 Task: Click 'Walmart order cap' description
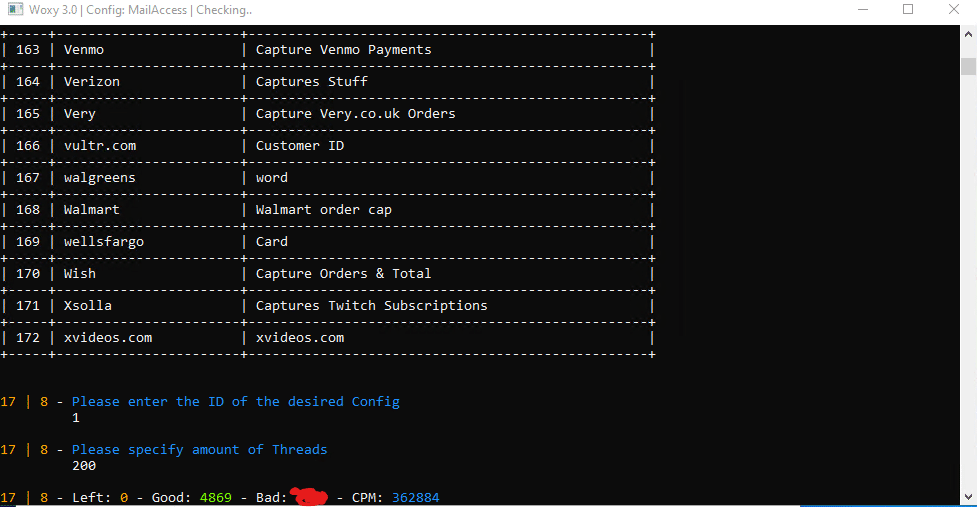[x=323, y=210]
